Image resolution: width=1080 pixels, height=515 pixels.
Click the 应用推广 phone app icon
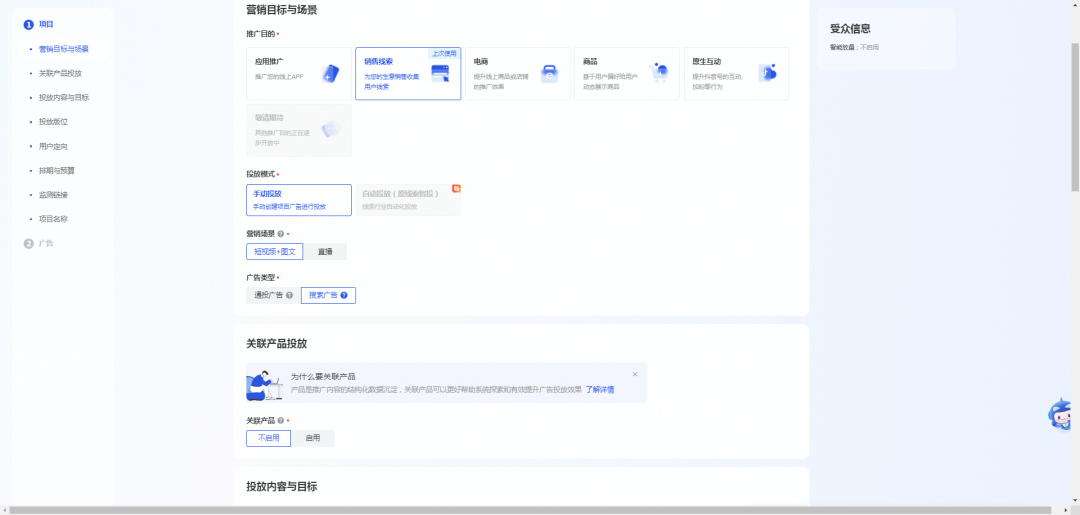coord(330,74)
